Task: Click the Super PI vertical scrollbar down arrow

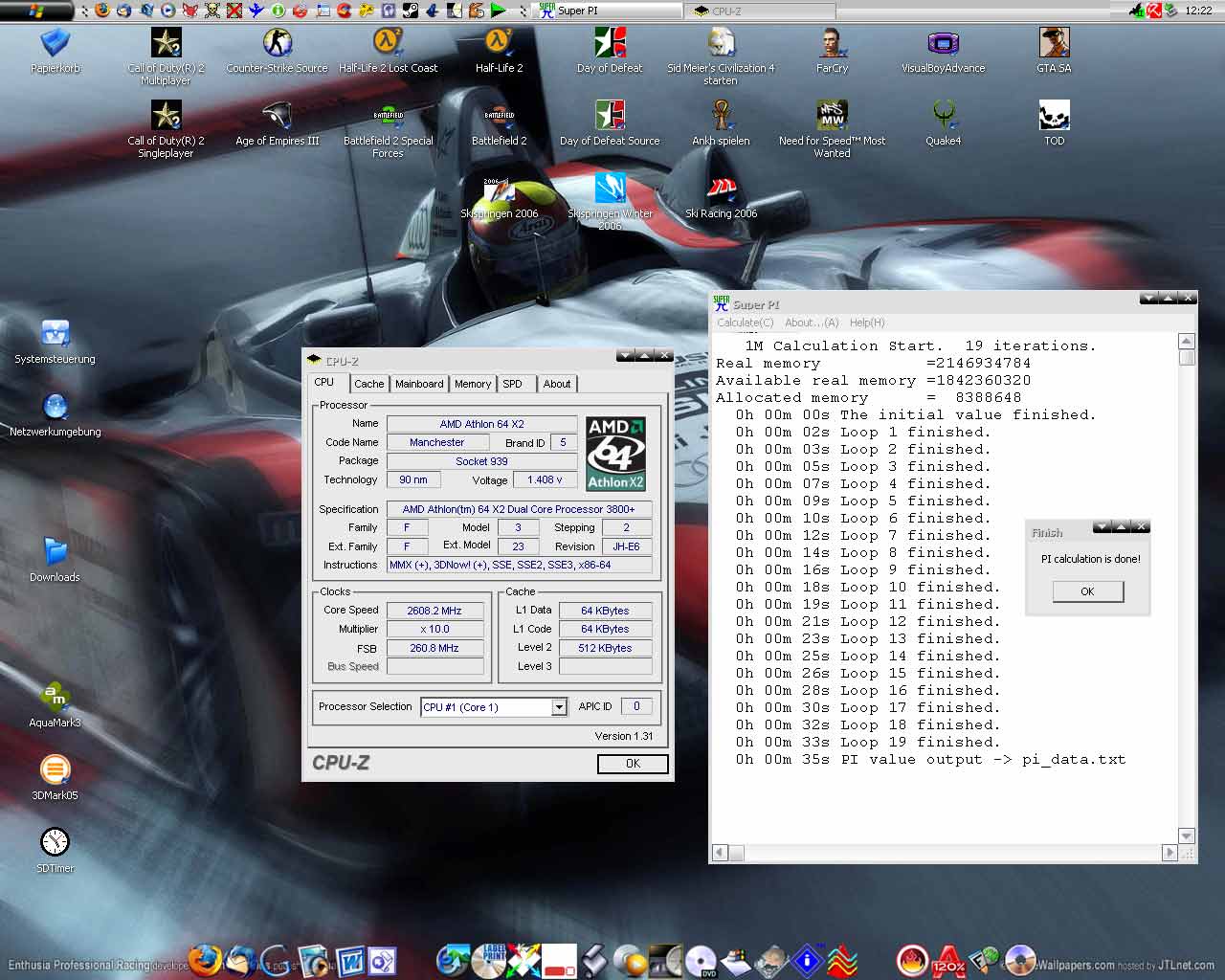Action: tap(1187, 835)
